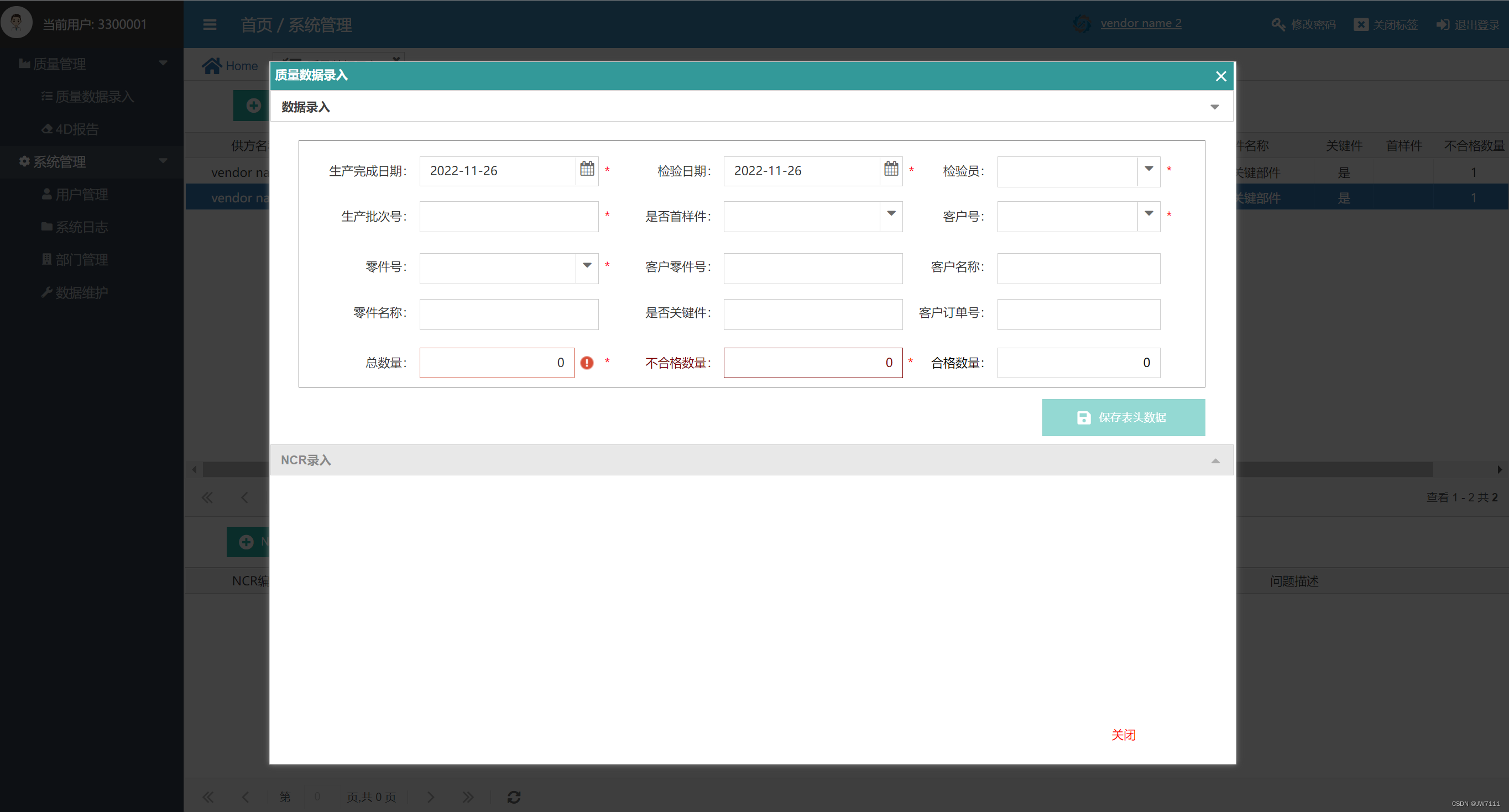Click the scrollbar left arrow of the background grid
The image size is (1509, 812).
[195, 469]
